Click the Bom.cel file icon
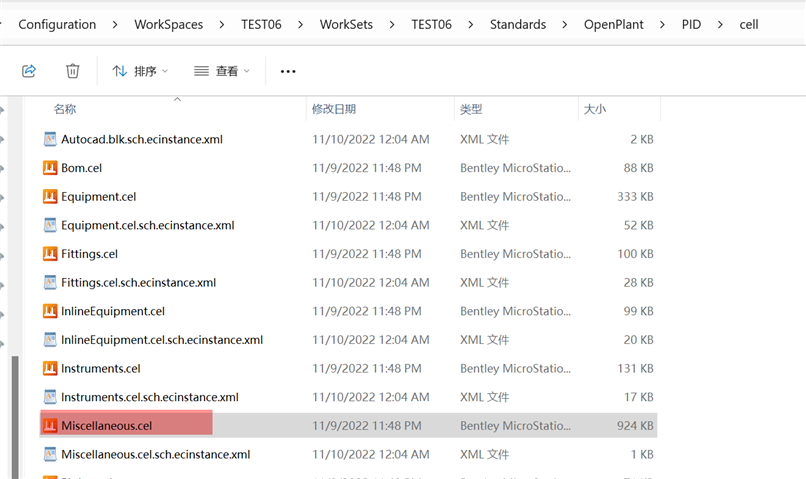Screen dimensions: 806x479 click(50, 168)
